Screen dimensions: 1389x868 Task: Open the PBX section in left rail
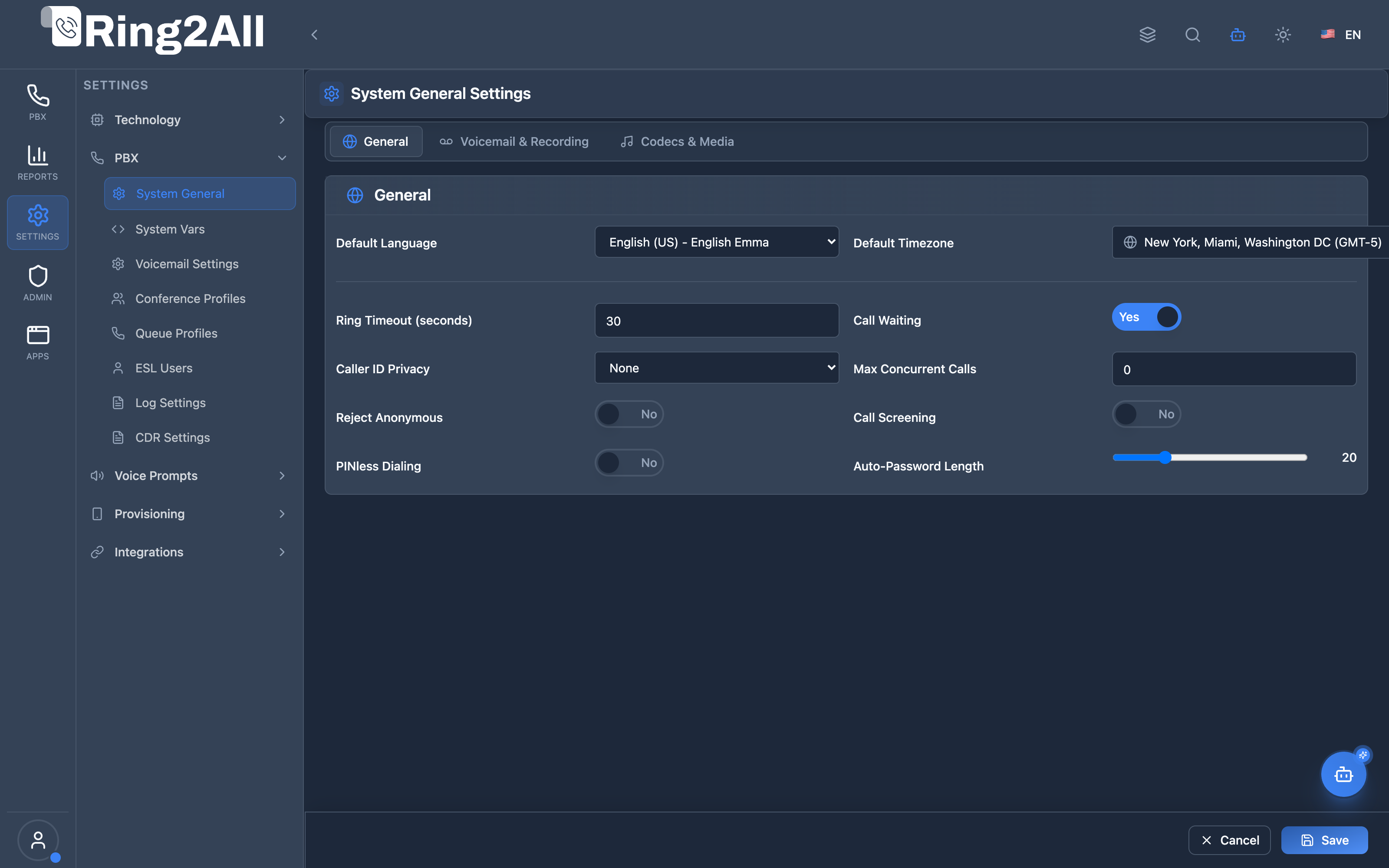(x=37, y=102)
